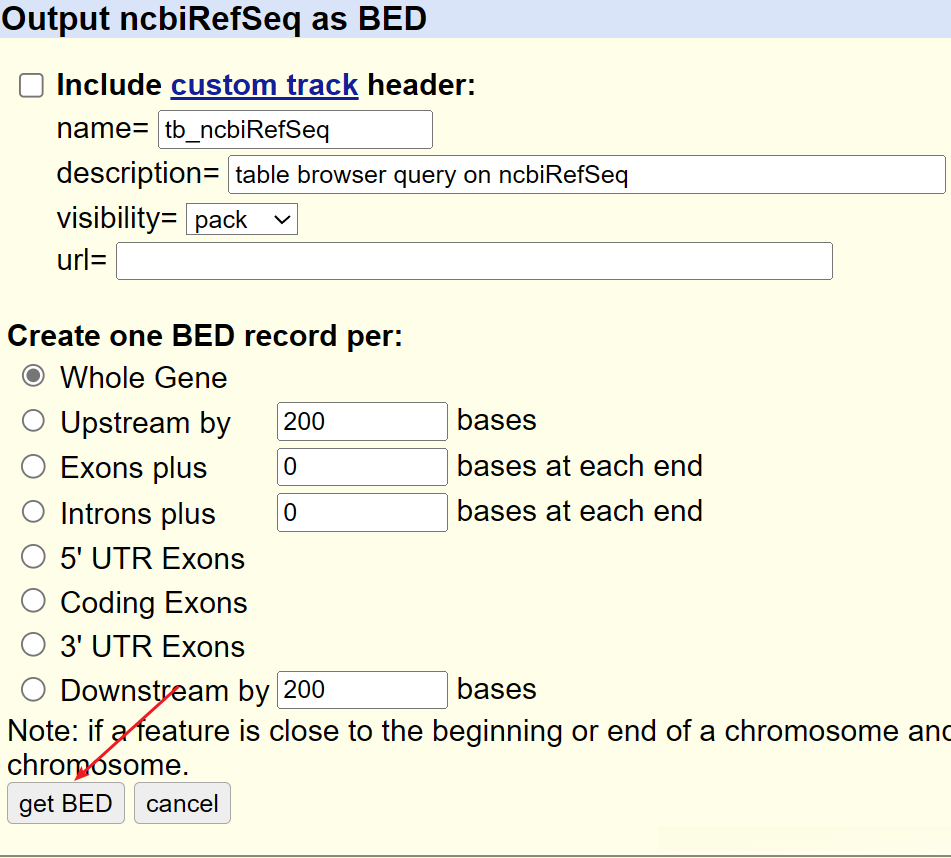Select the Whole Gene radio button
This screenshot has width=951, height=858.
tap(34, 377)
